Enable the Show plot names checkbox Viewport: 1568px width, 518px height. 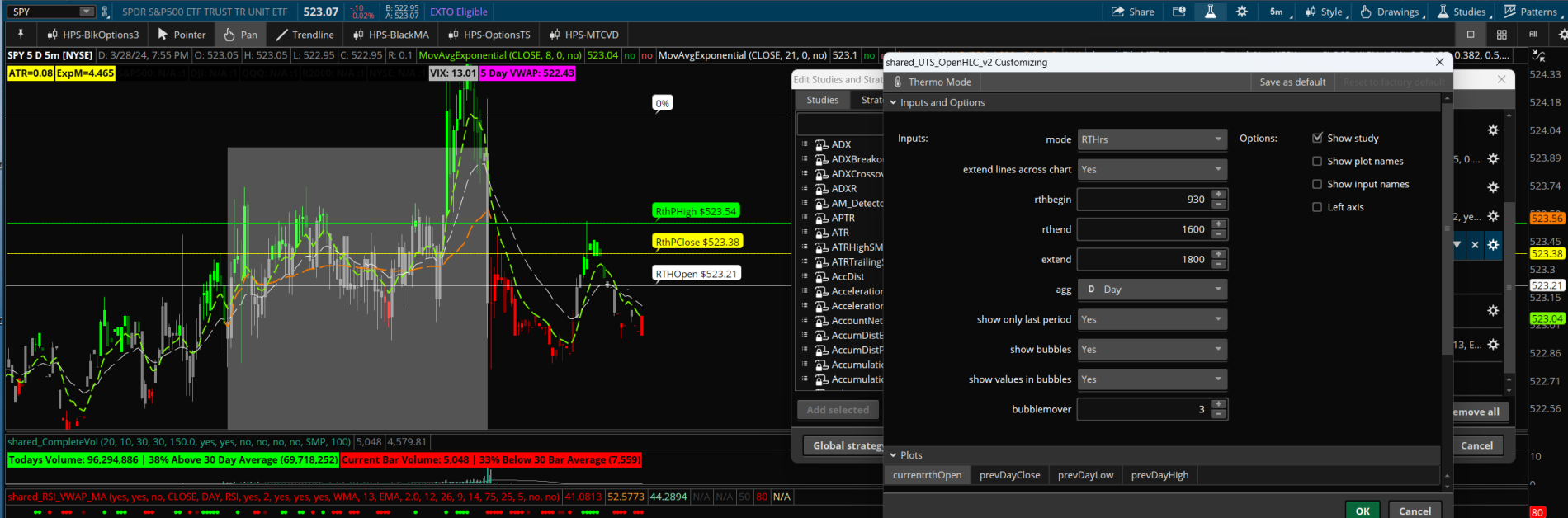point(1317,161)
